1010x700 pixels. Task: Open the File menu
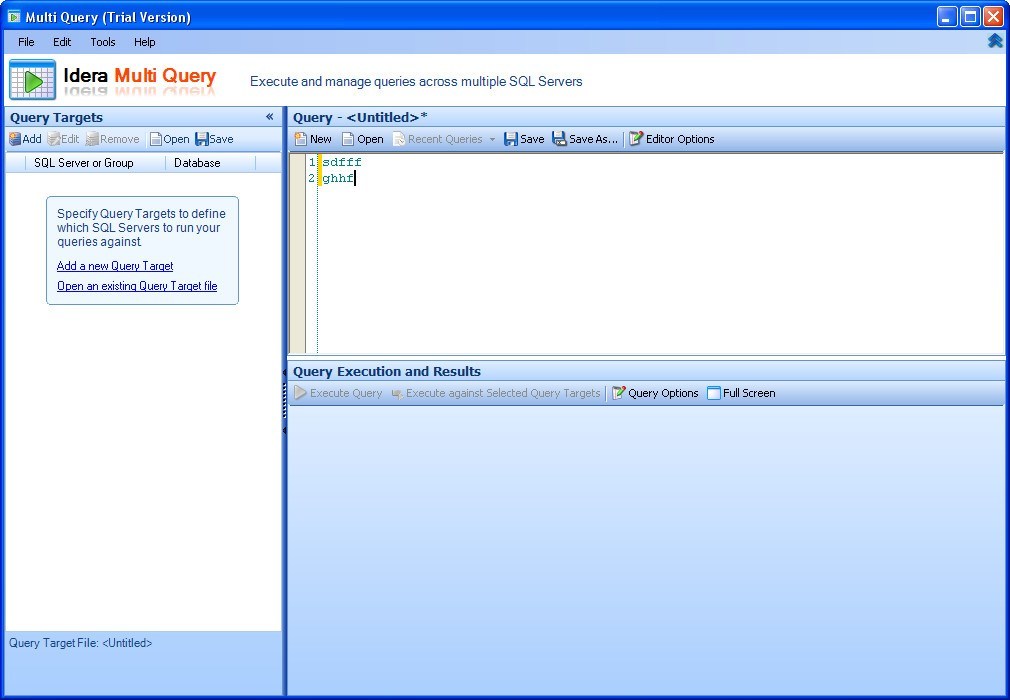pos(26,42)
